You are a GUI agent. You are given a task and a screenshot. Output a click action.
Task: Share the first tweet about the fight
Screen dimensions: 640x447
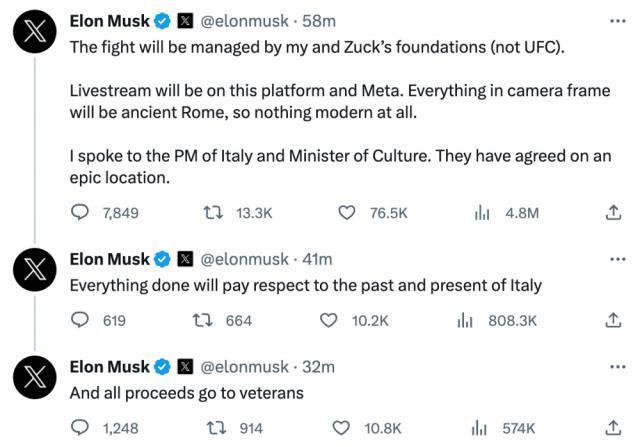tap(614, 213)
